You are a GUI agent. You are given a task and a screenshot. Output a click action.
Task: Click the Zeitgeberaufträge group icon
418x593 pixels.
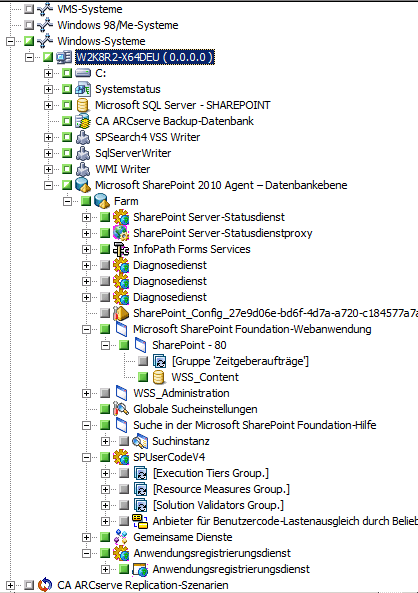coord(159,361)
